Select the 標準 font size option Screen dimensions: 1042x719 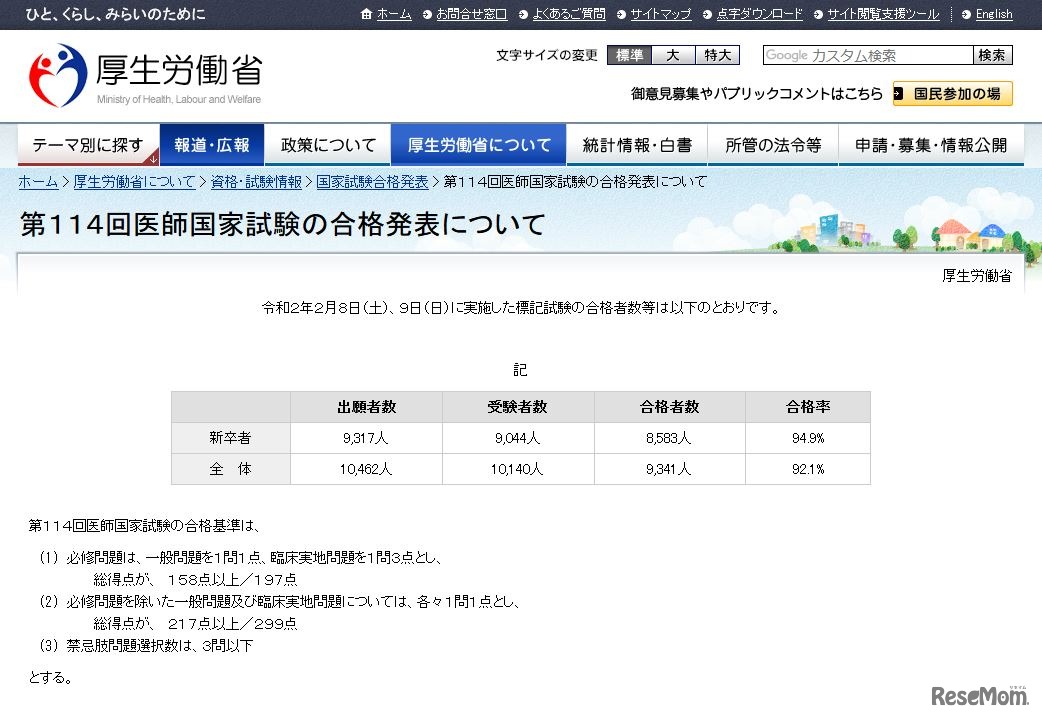pos(629,56)
